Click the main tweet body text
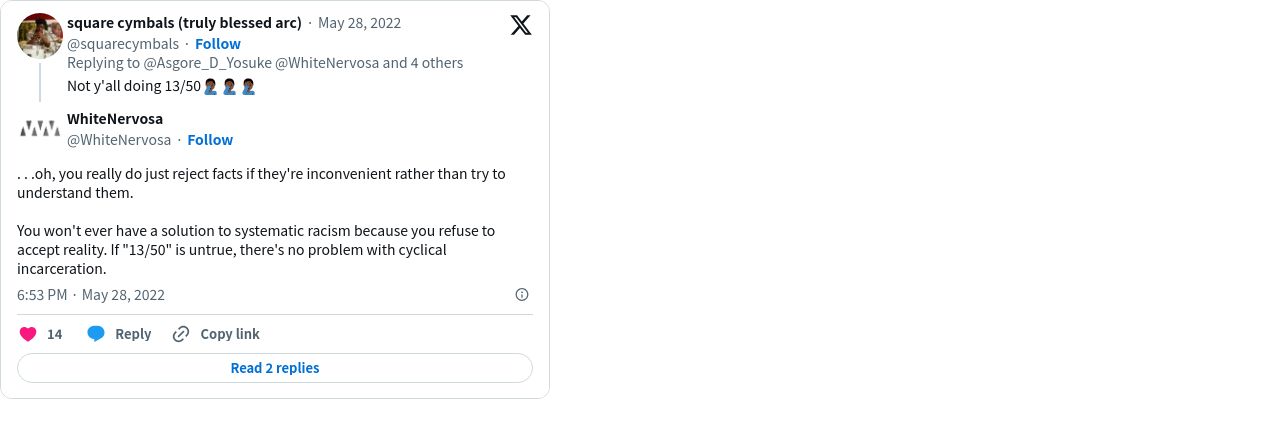This screenshot has width=1284, height=442. (x=262, y=221)
